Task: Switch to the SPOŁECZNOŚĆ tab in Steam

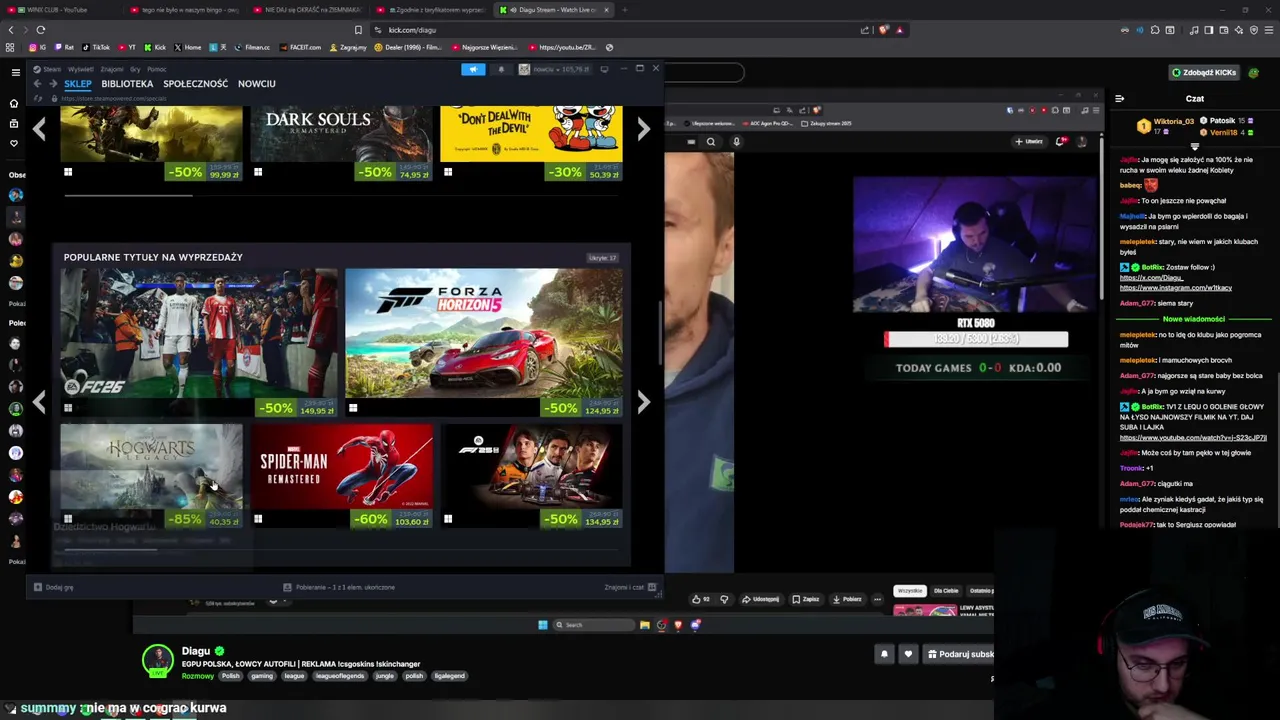Action: point(195,84)
